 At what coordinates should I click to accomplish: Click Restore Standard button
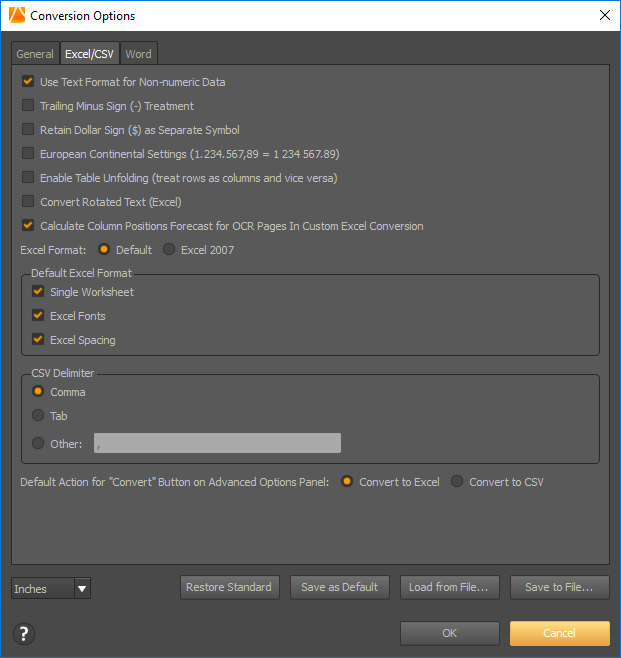tap(230, 587)
